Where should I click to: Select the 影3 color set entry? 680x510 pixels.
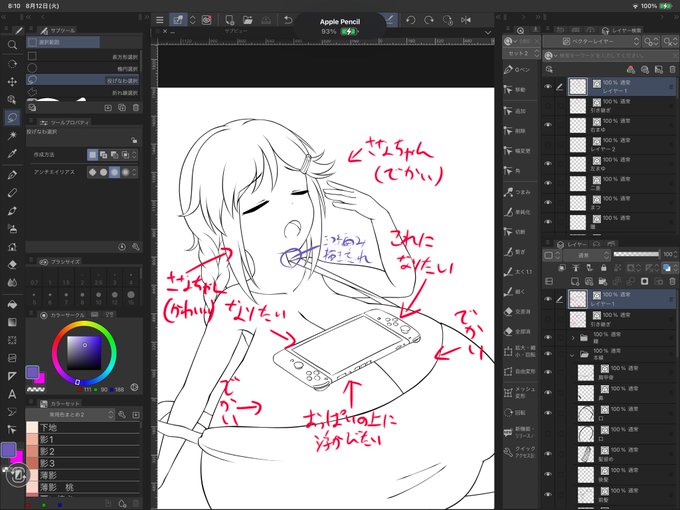(83, 463)
